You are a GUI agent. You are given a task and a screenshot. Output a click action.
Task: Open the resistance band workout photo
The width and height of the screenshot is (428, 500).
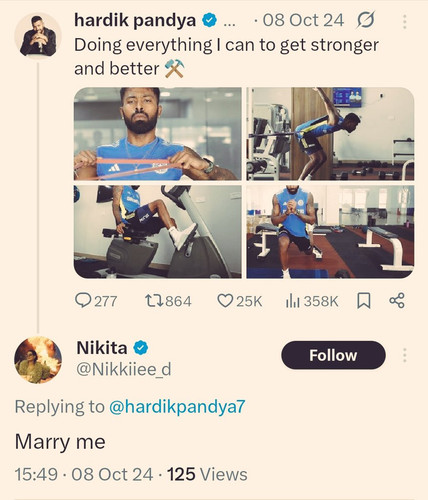click(x=158, y=134)
